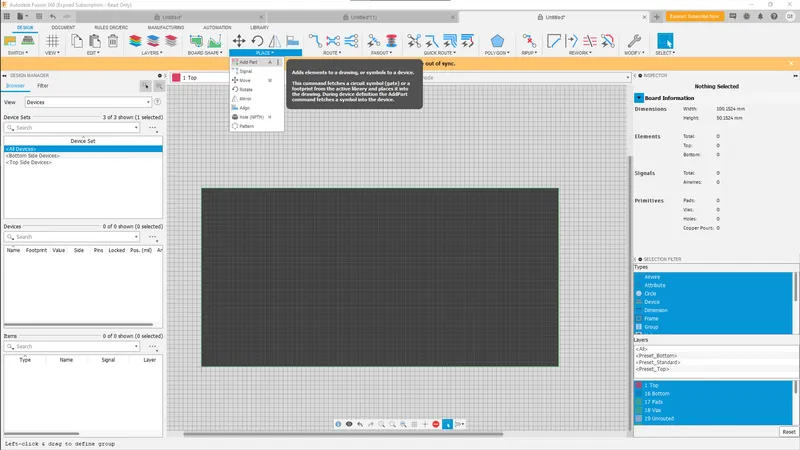Click the Board Shape outline icon

[x=196, y=41]
